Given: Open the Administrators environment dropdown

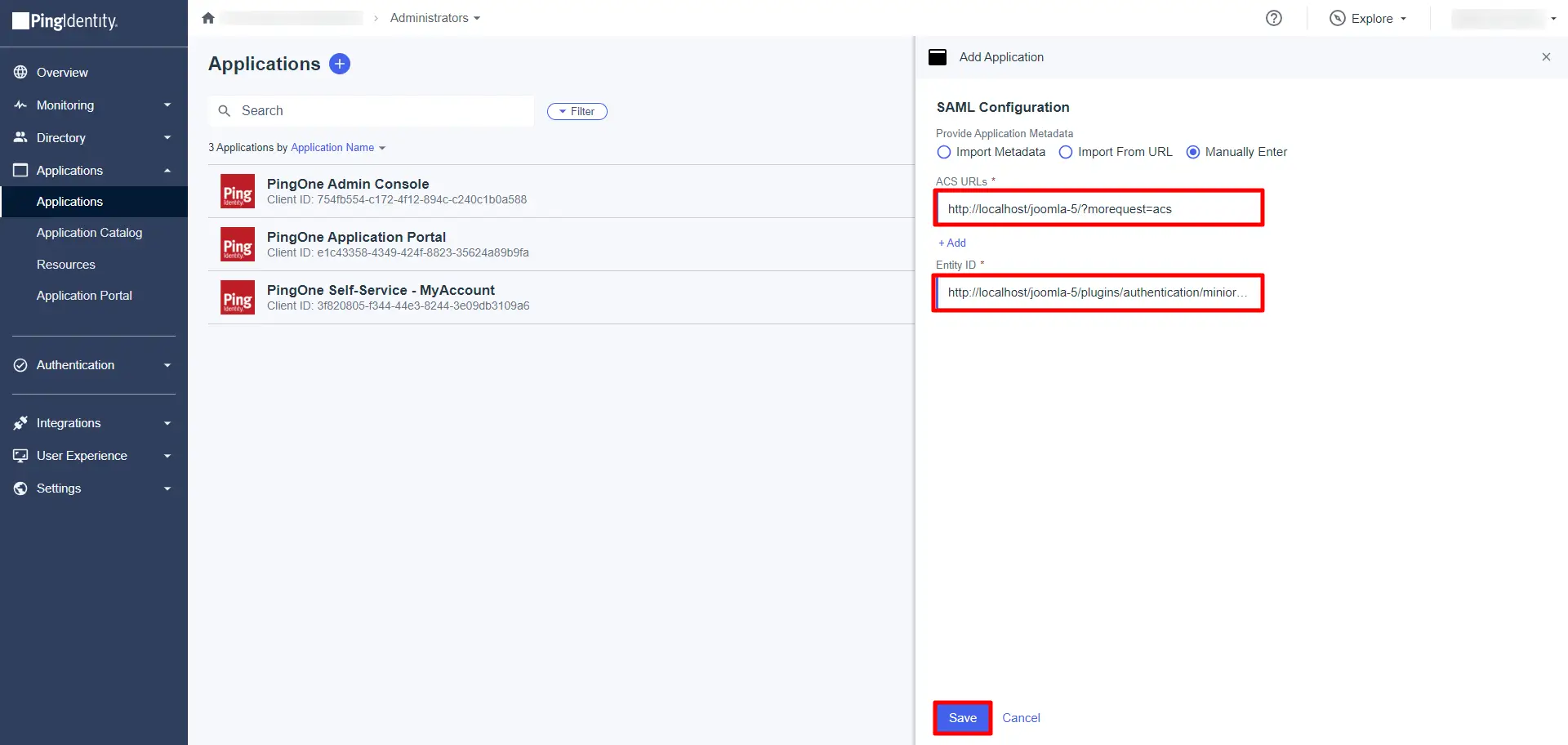Looking at the screenshot, I should (x=435, y=18).
